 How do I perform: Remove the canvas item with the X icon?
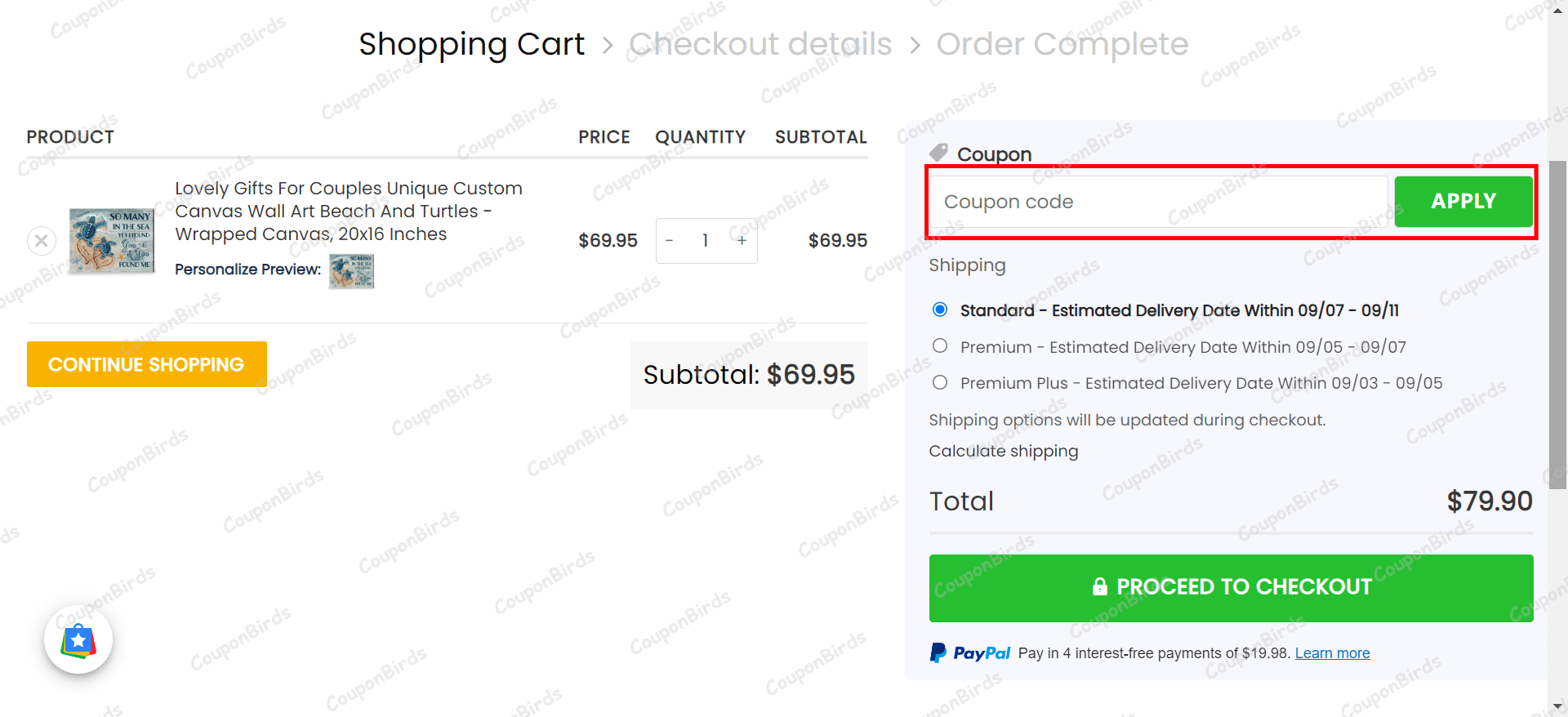(41, 240)
